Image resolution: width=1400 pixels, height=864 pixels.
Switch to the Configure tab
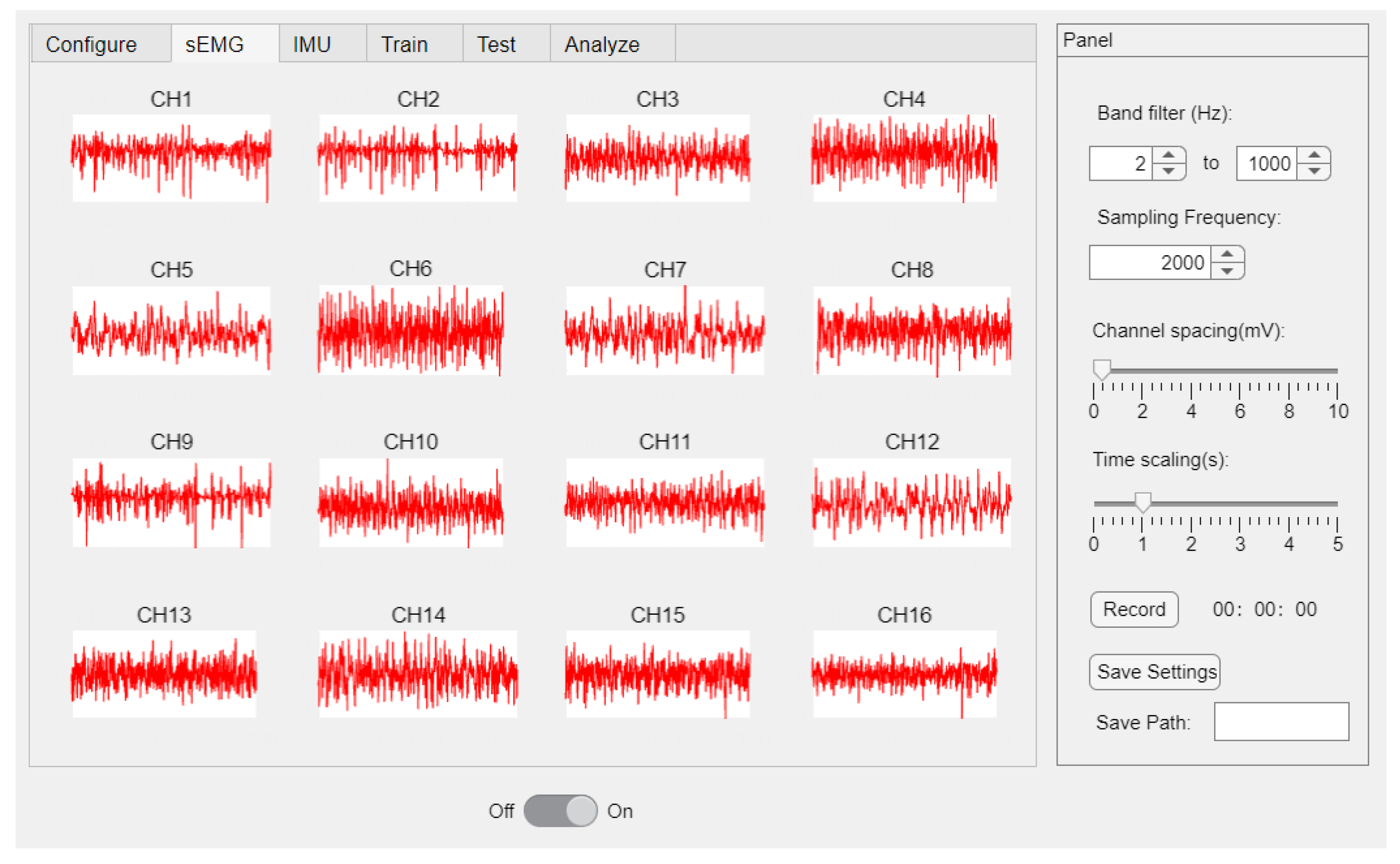92,44
